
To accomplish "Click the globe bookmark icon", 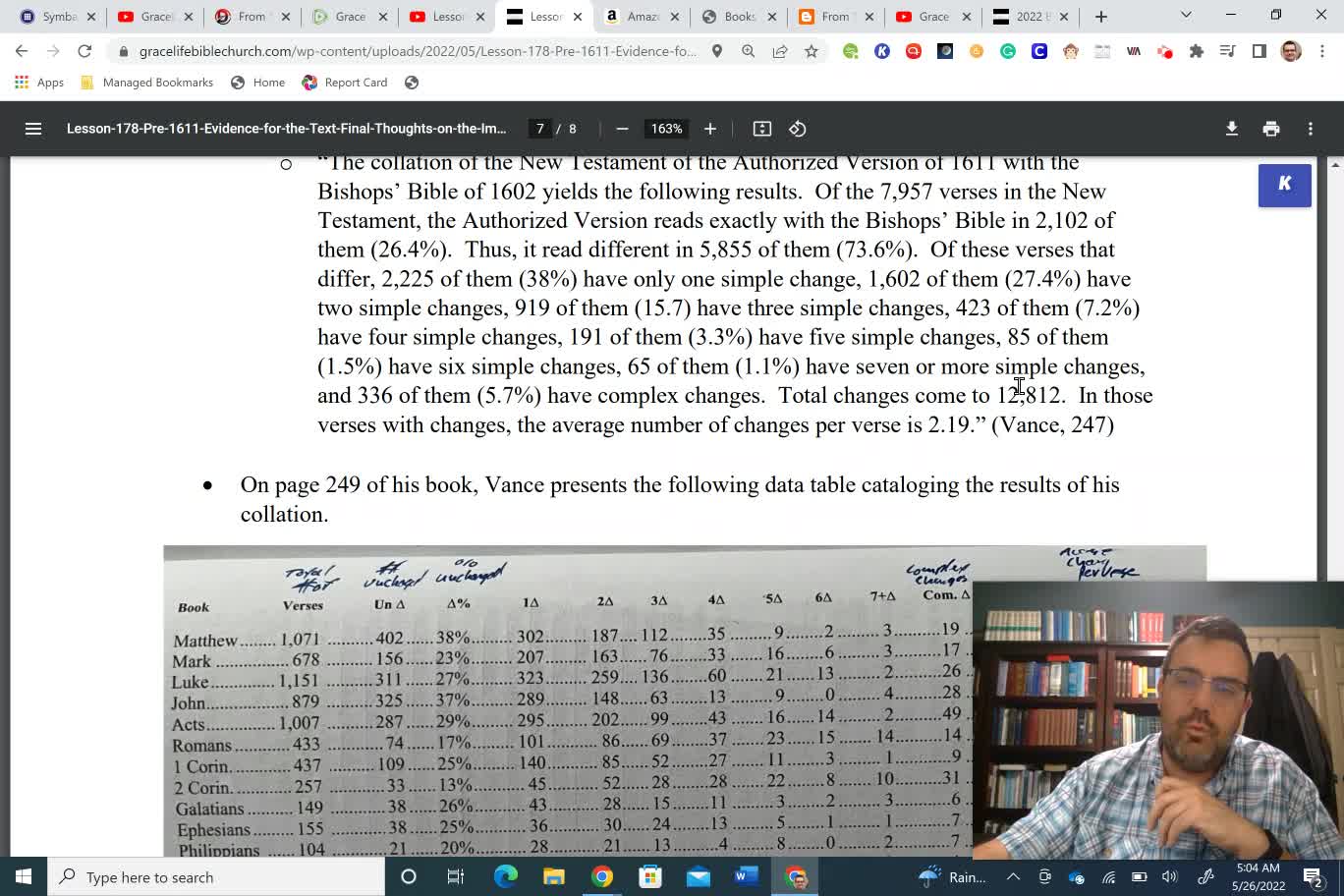I will (x=412, y=83).
